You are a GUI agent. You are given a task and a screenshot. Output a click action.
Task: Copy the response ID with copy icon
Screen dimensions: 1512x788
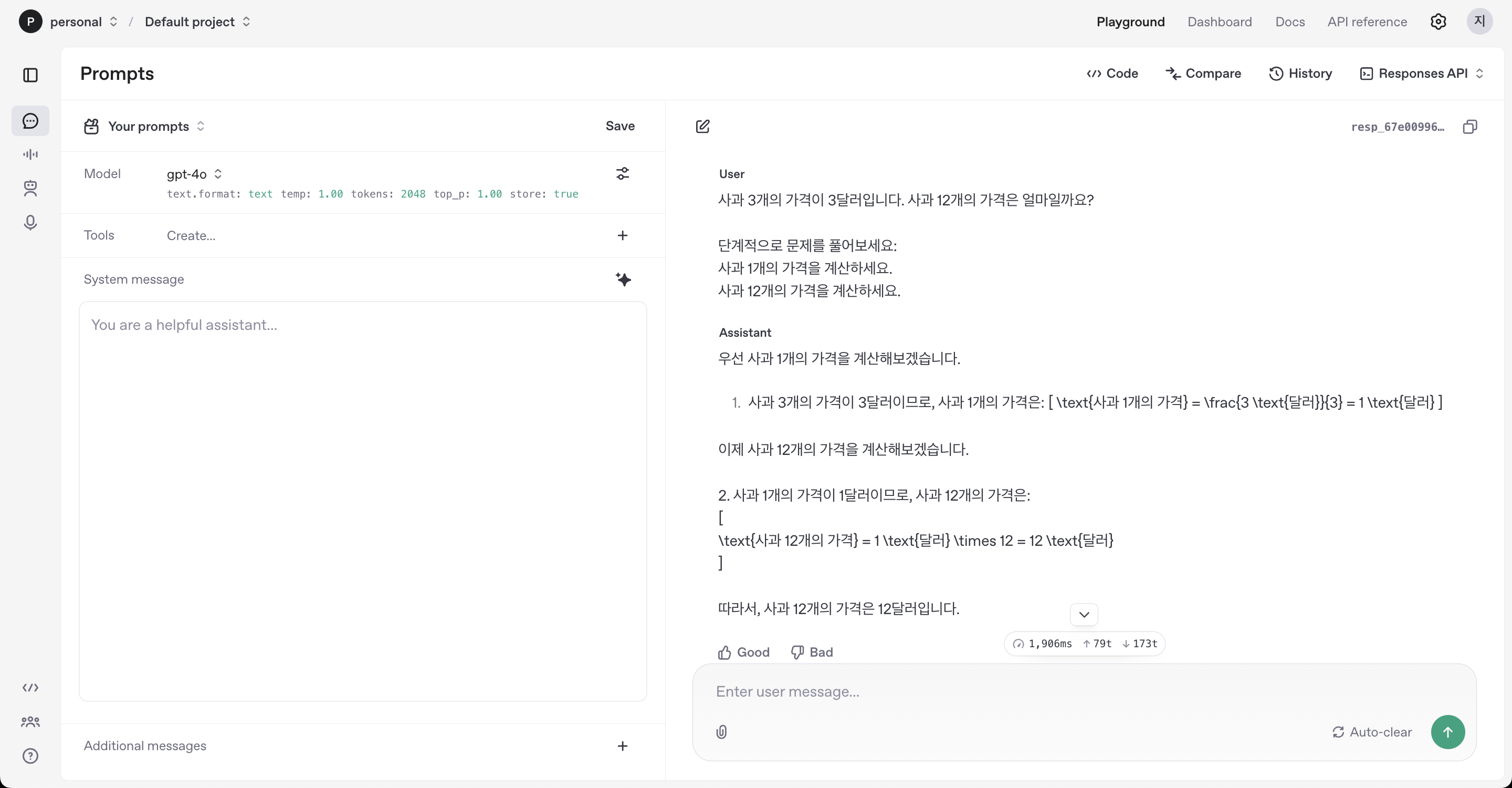click(1470, 127)
